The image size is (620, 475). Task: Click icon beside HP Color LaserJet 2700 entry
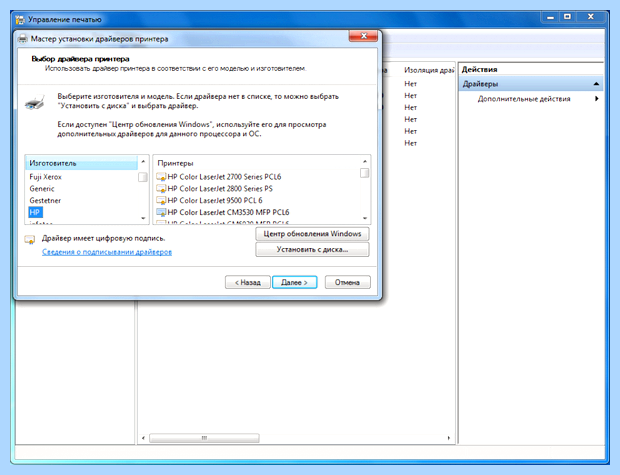(x=161, y=177)
